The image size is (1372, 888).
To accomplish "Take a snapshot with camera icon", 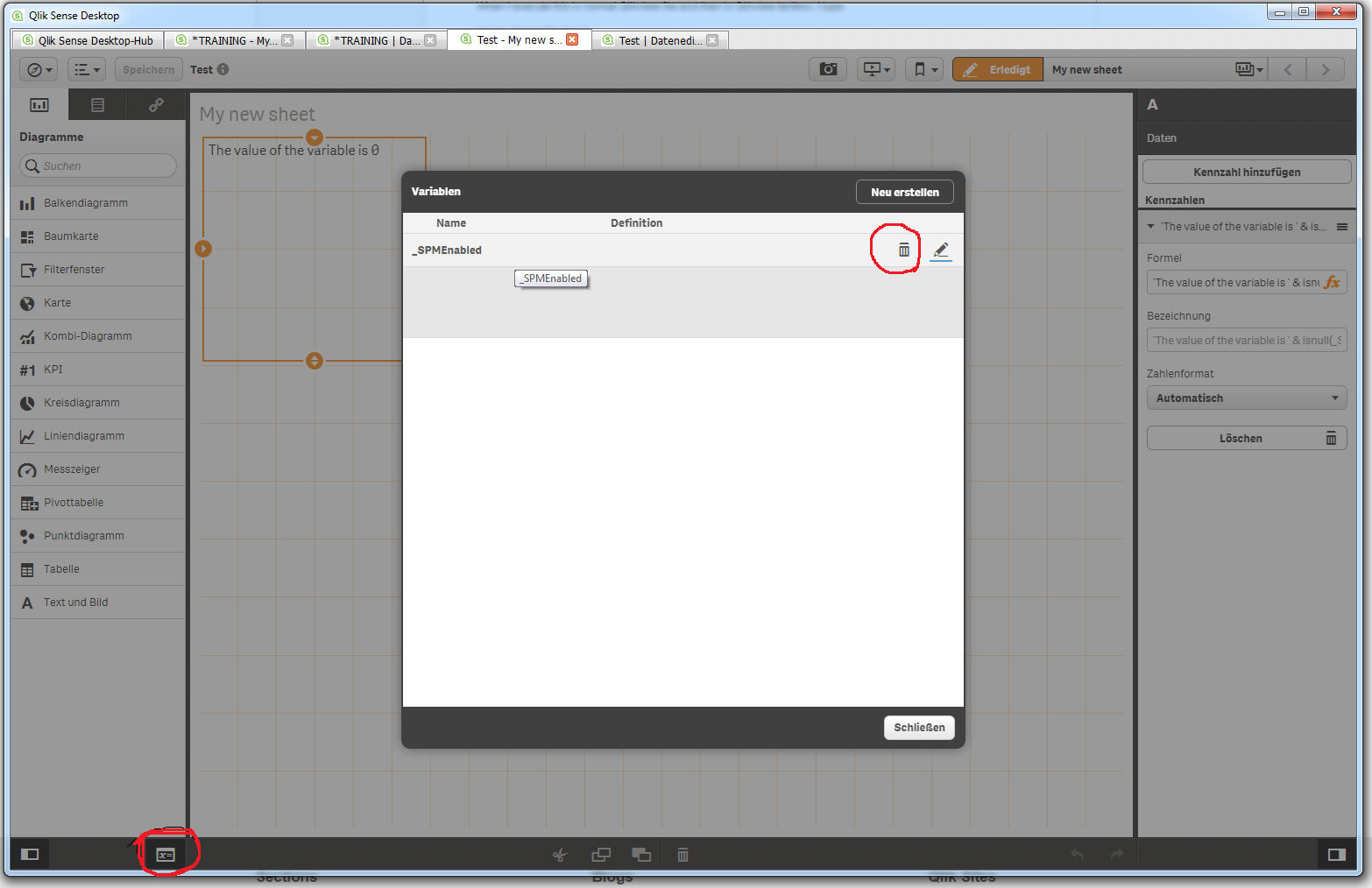I will tap(828, 69).
